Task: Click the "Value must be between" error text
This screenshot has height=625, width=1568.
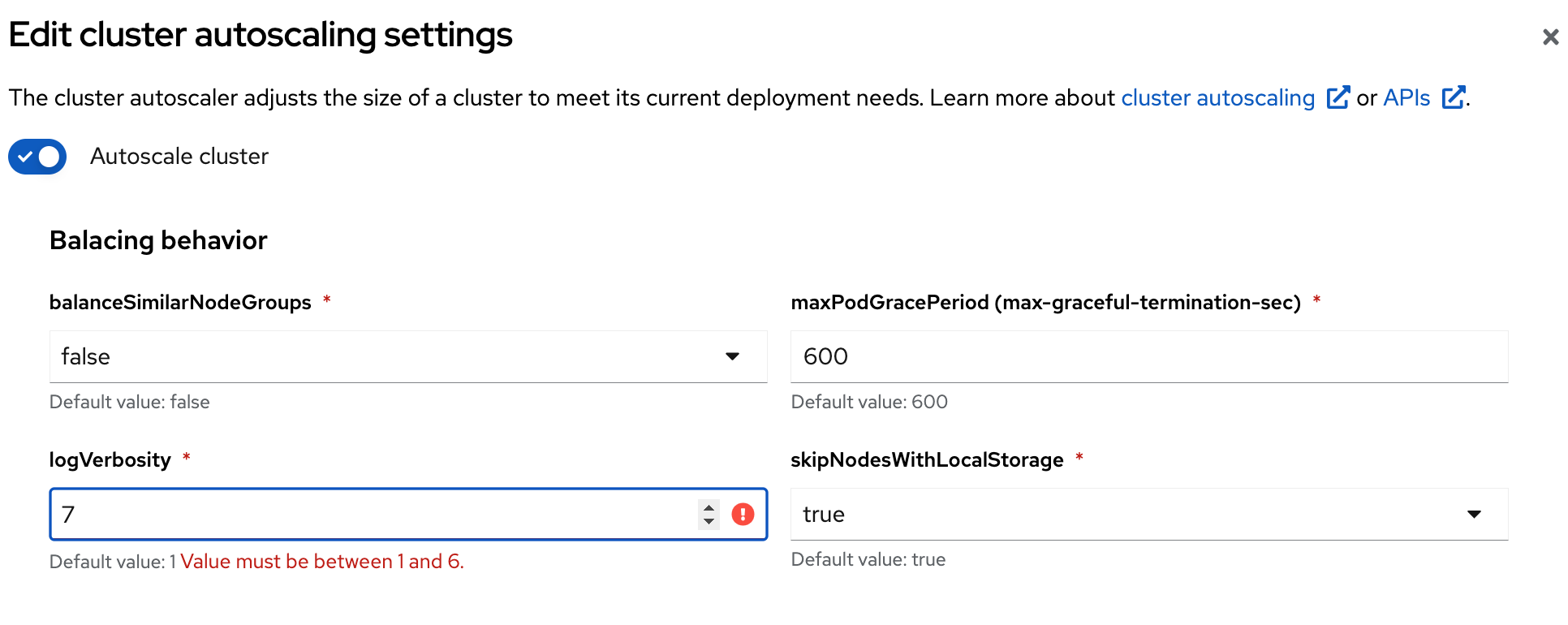Action: point(322,562)
